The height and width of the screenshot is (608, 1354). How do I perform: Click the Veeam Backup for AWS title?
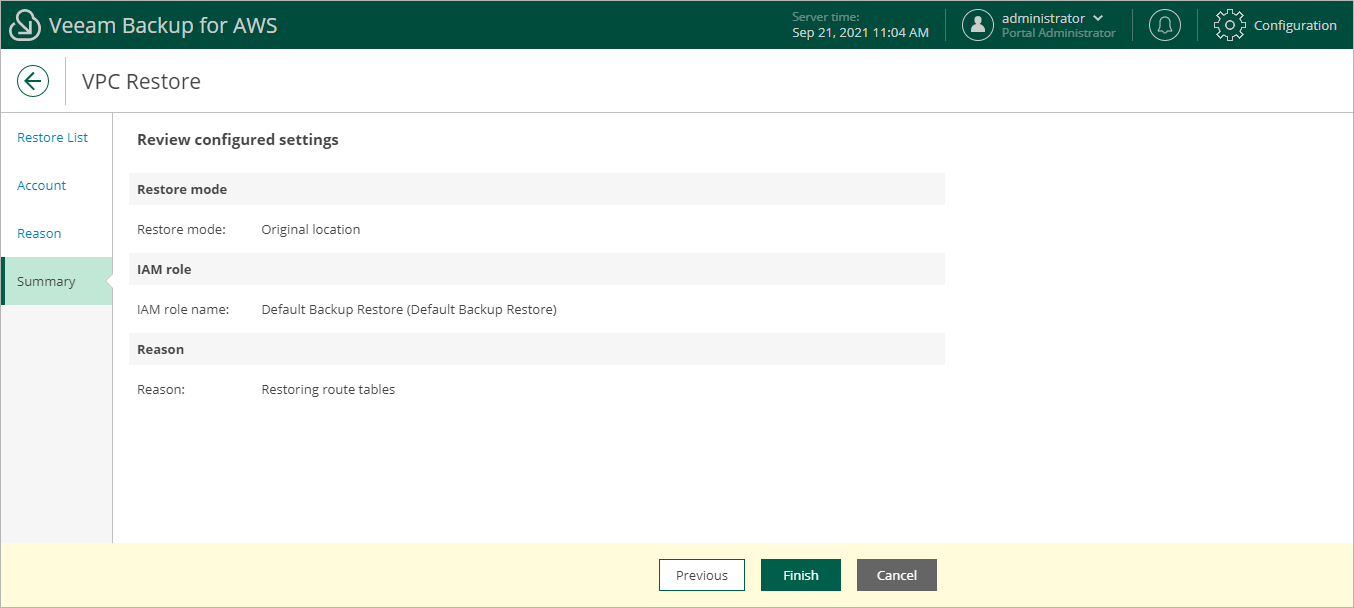(x=163, y=25)
